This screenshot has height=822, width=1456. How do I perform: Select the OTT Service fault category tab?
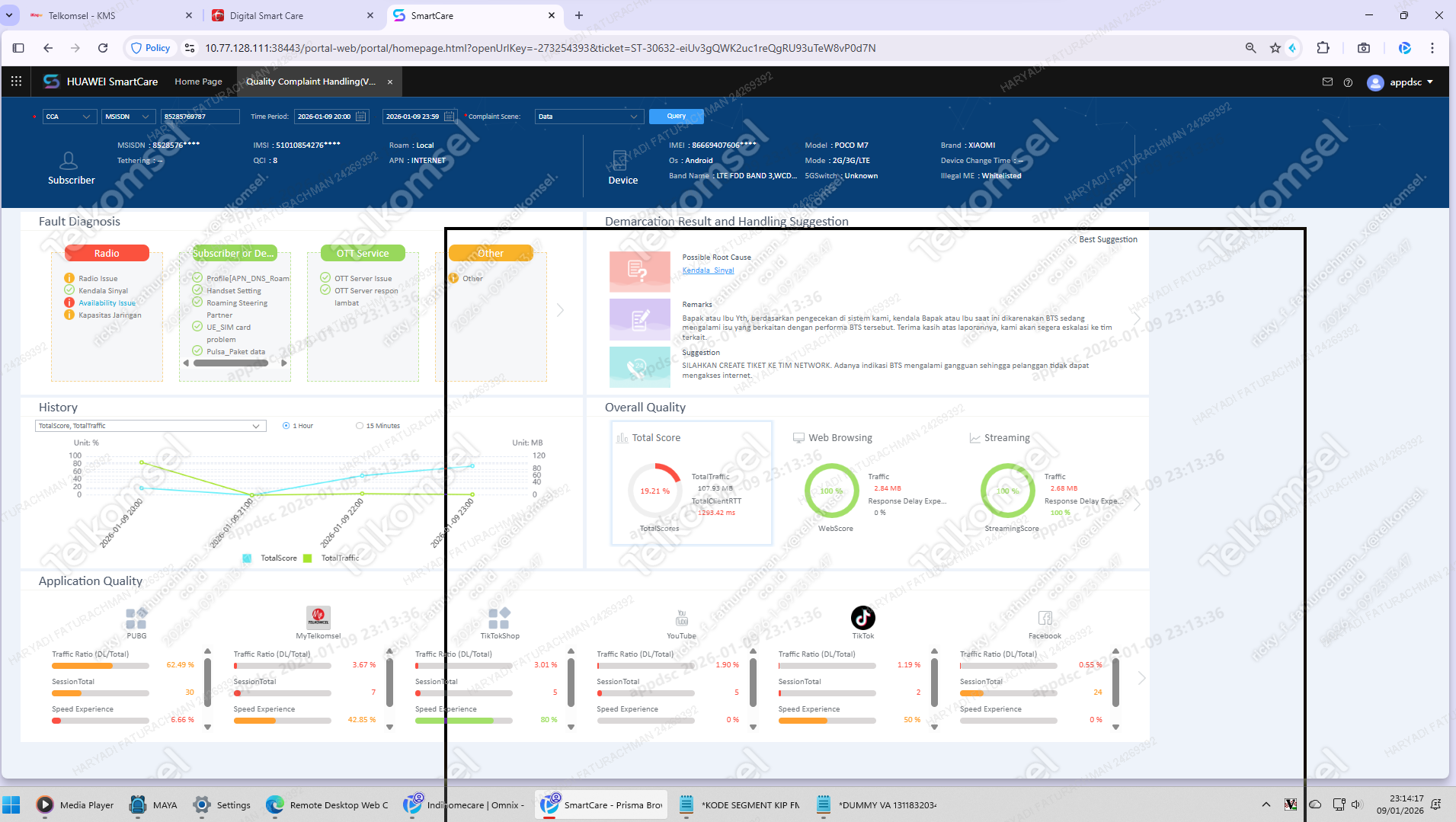[x=363, y=253]
